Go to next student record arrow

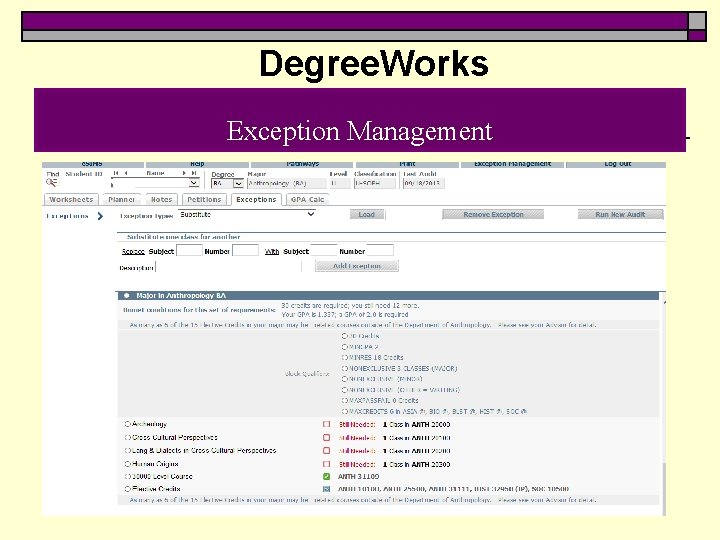[184, 173]
